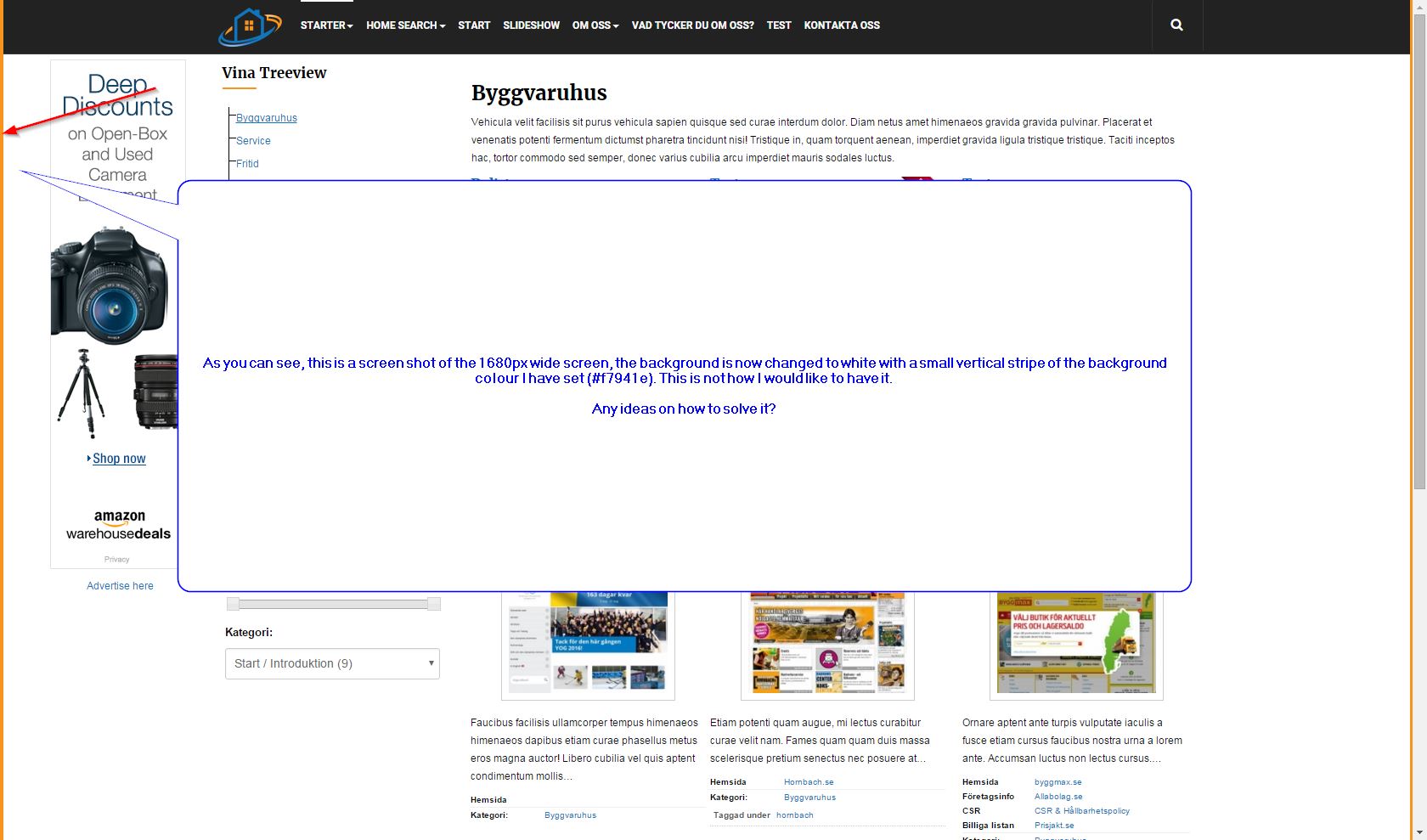Click the Shop now link

119,459
